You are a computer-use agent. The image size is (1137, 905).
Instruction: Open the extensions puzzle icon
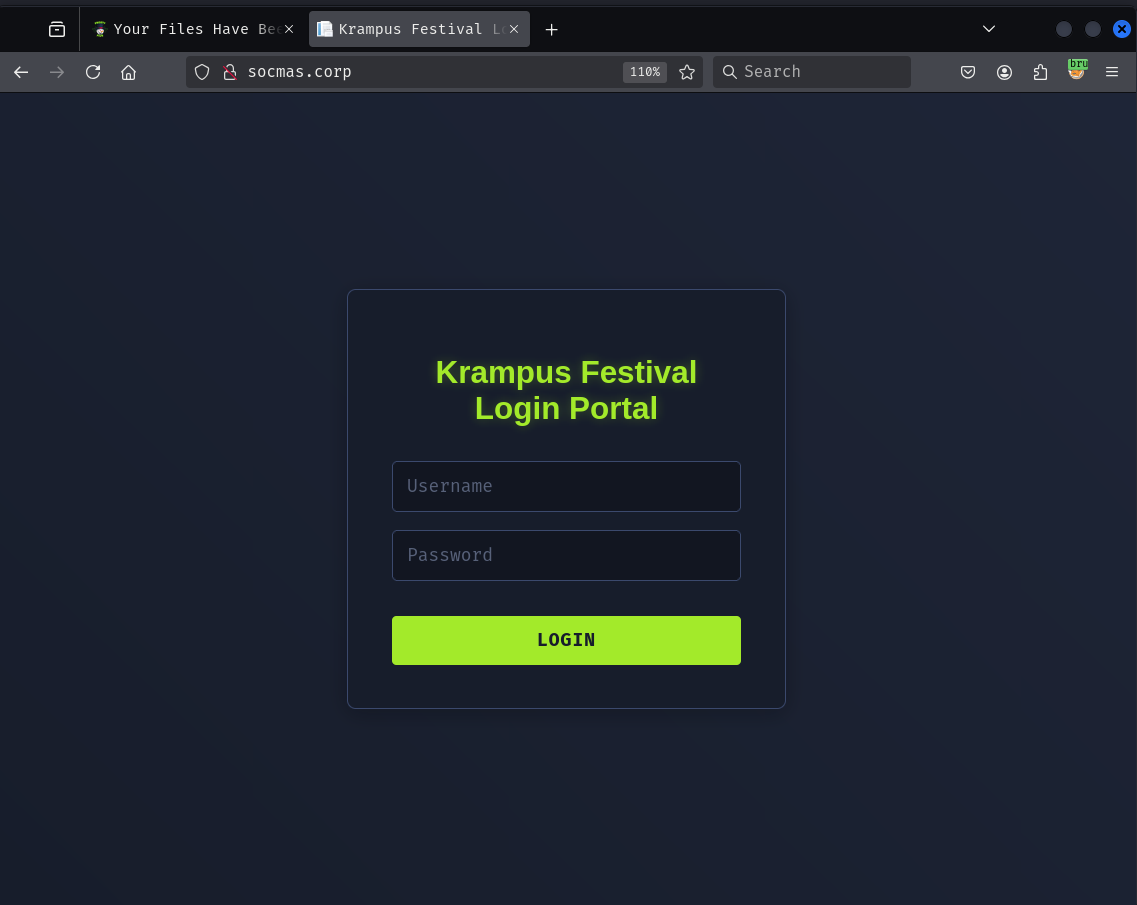1040,72
